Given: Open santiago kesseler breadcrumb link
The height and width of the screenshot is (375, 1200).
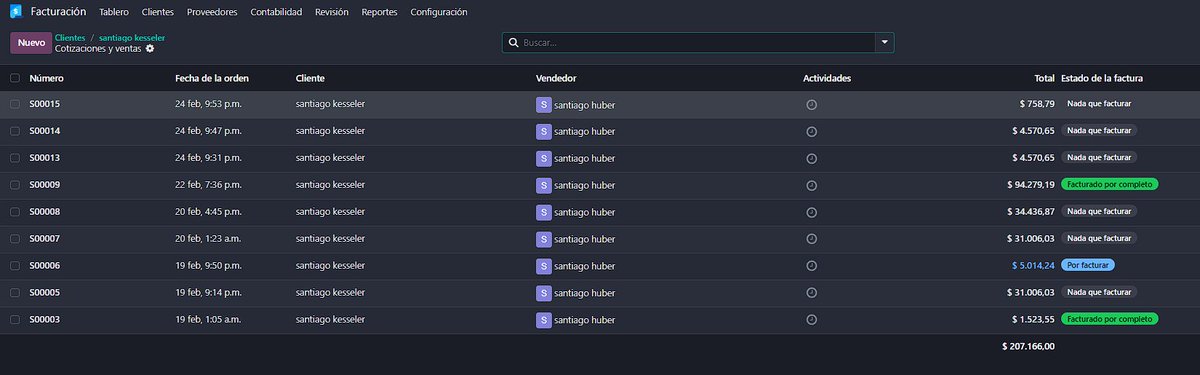Looking at the screenshot, I should click(132, 37).
